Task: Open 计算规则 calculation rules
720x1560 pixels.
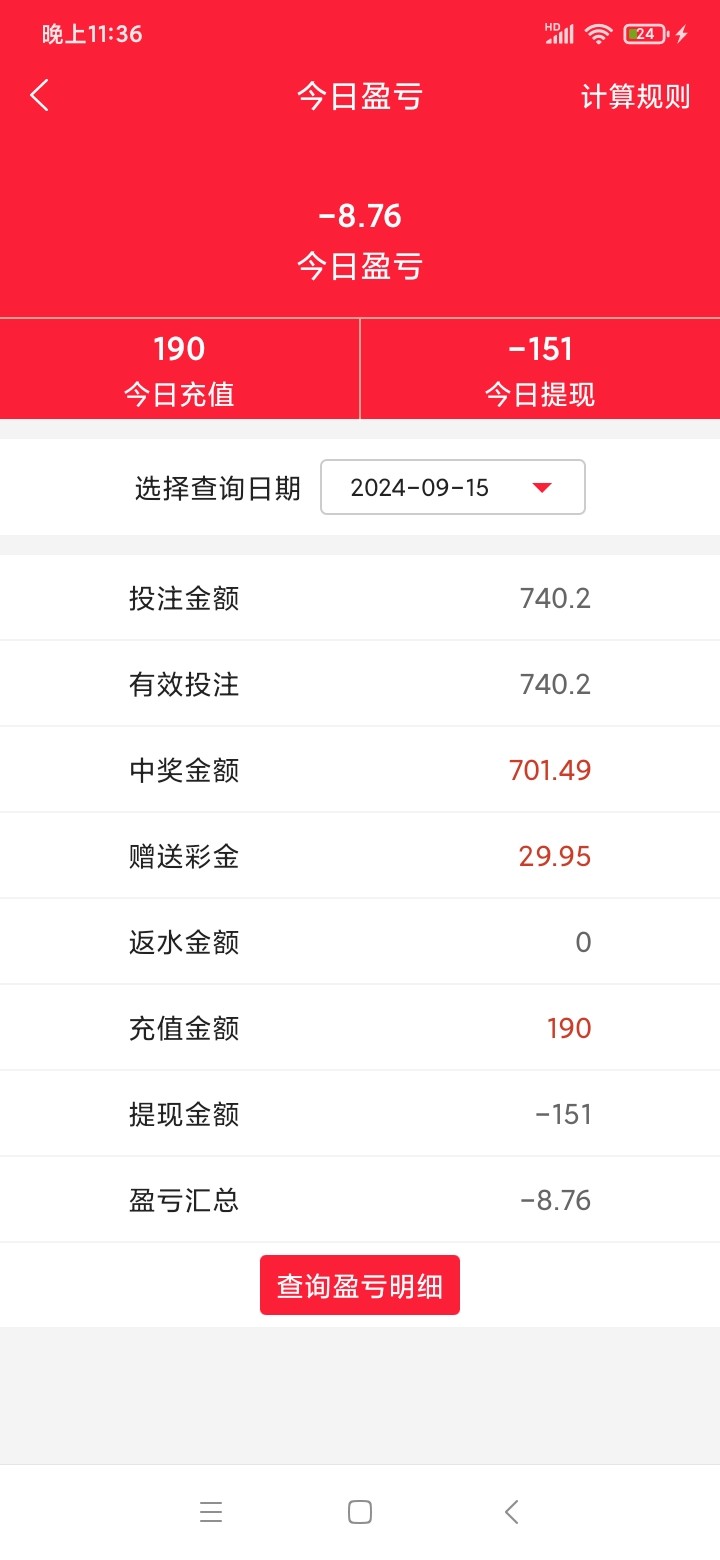Action: click(x=635, y=97)
